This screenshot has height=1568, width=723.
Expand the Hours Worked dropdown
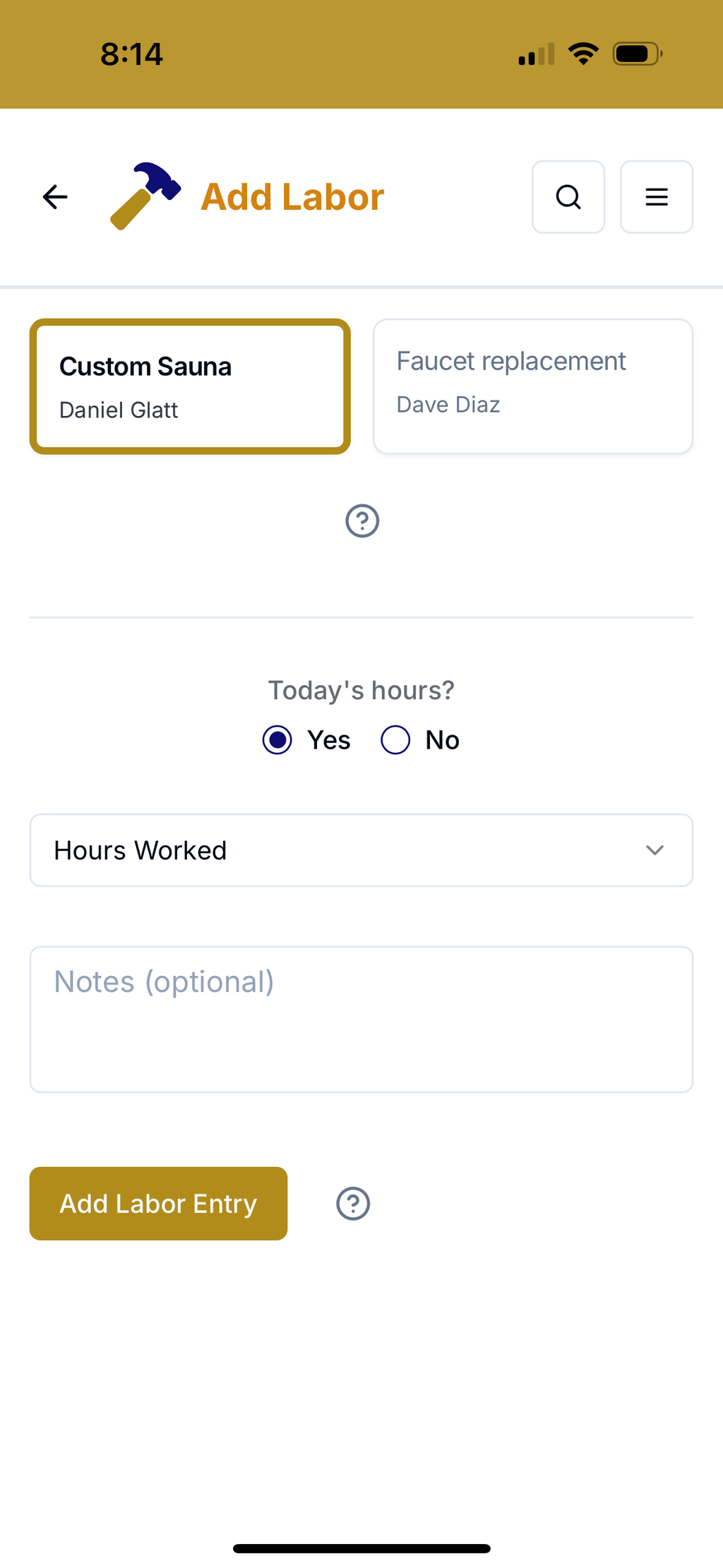tap(361, 850)
